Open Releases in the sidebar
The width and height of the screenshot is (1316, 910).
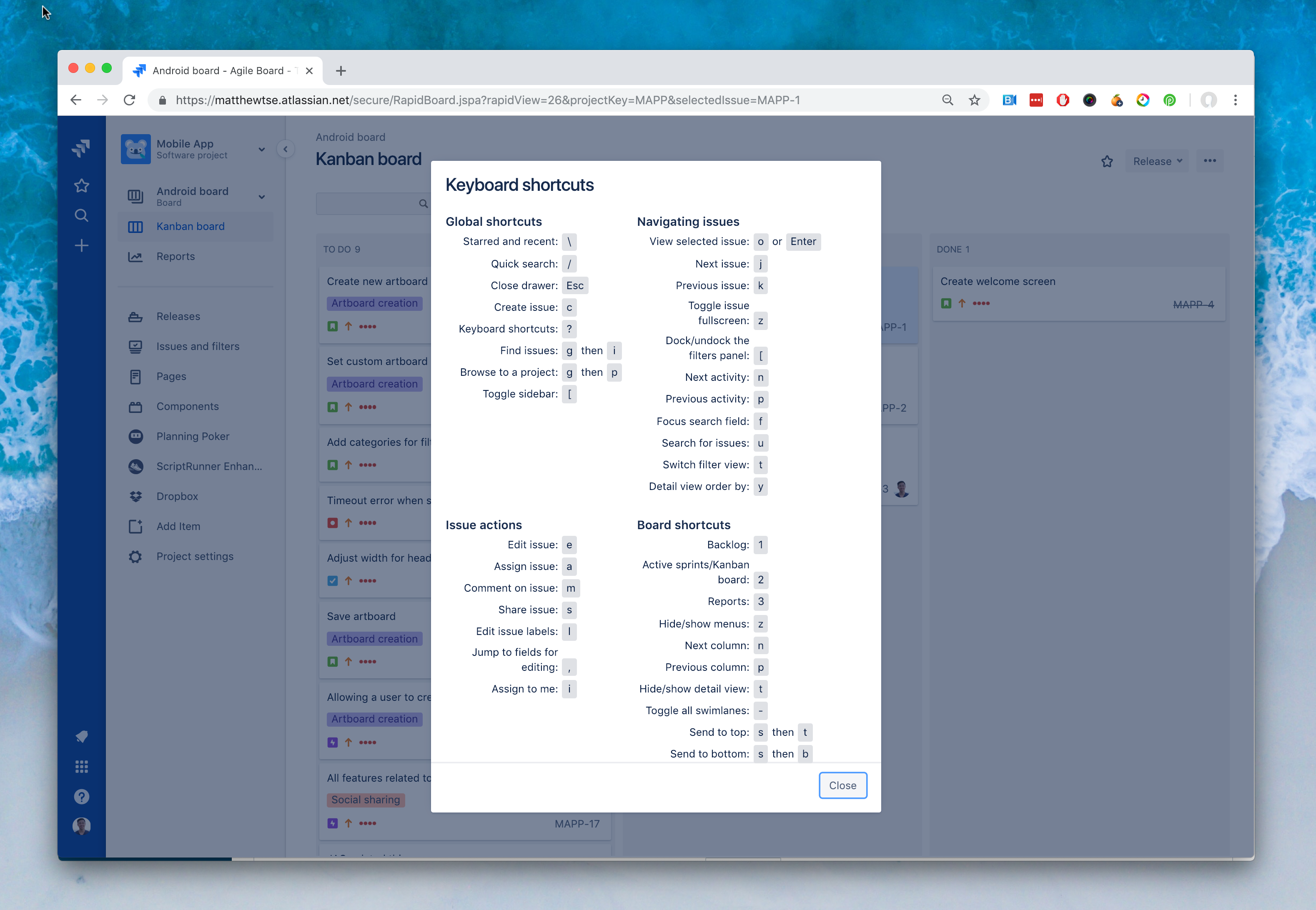click(195, 316)
